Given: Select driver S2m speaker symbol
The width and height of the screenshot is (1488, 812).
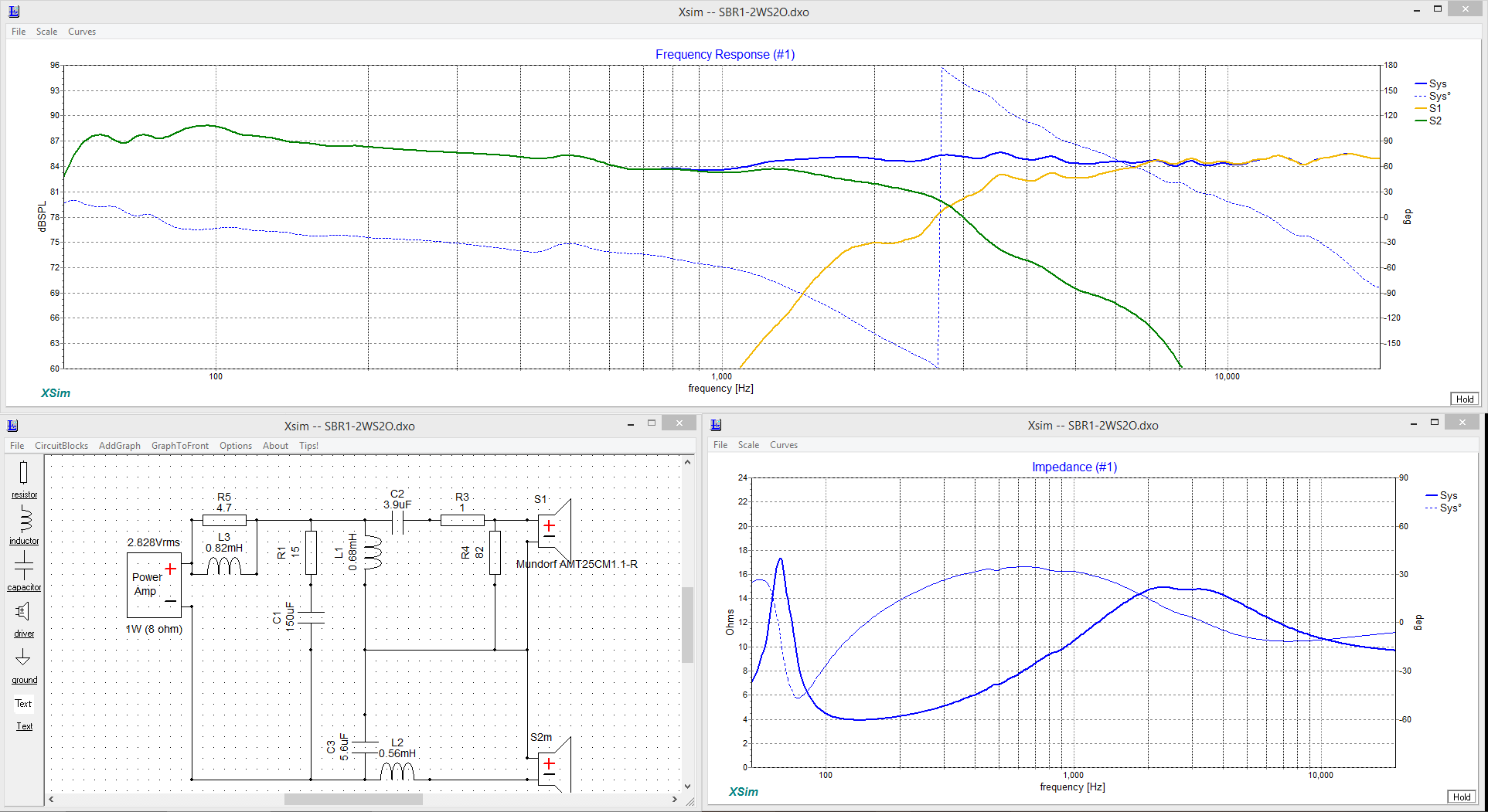Looking at the screenshot, I should pyautogui.click(x=555, y=765).
